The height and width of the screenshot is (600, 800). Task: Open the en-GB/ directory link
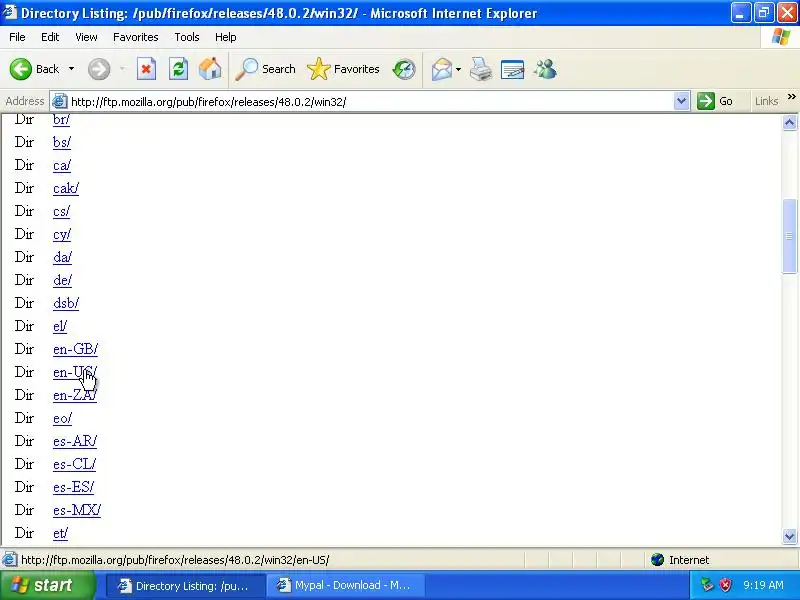76,349
